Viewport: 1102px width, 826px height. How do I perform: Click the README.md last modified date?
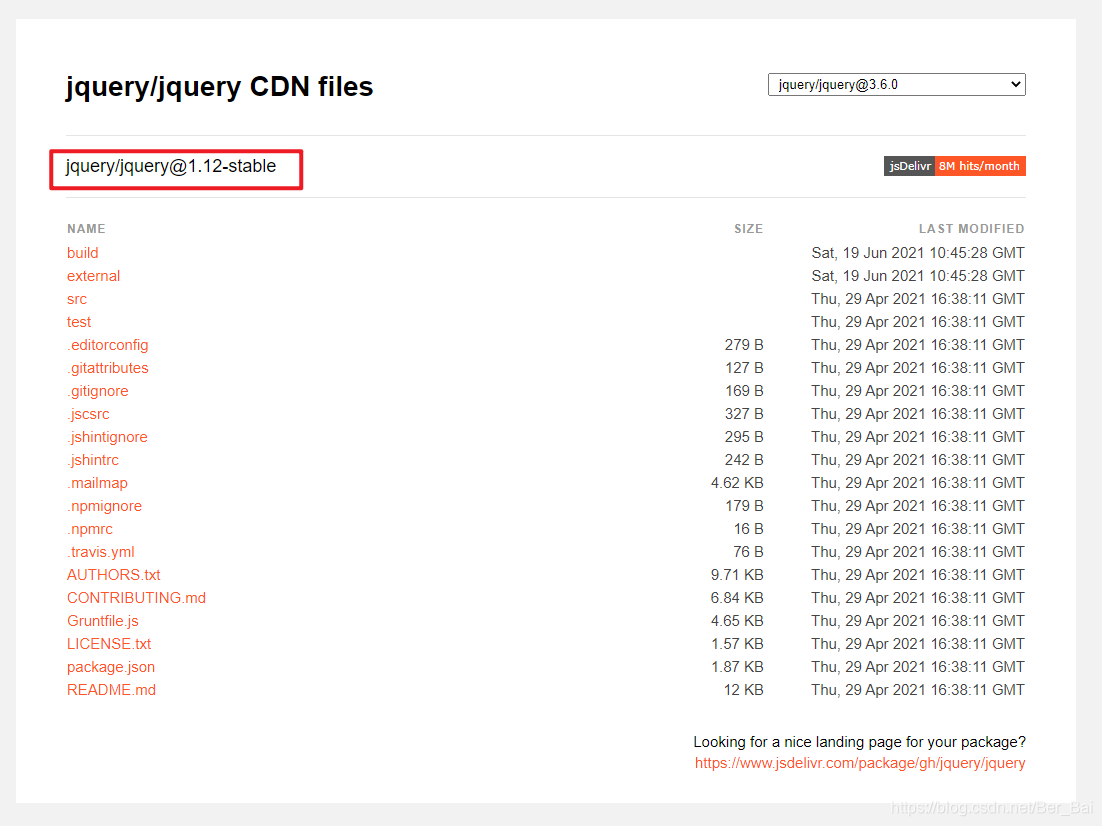918,690
